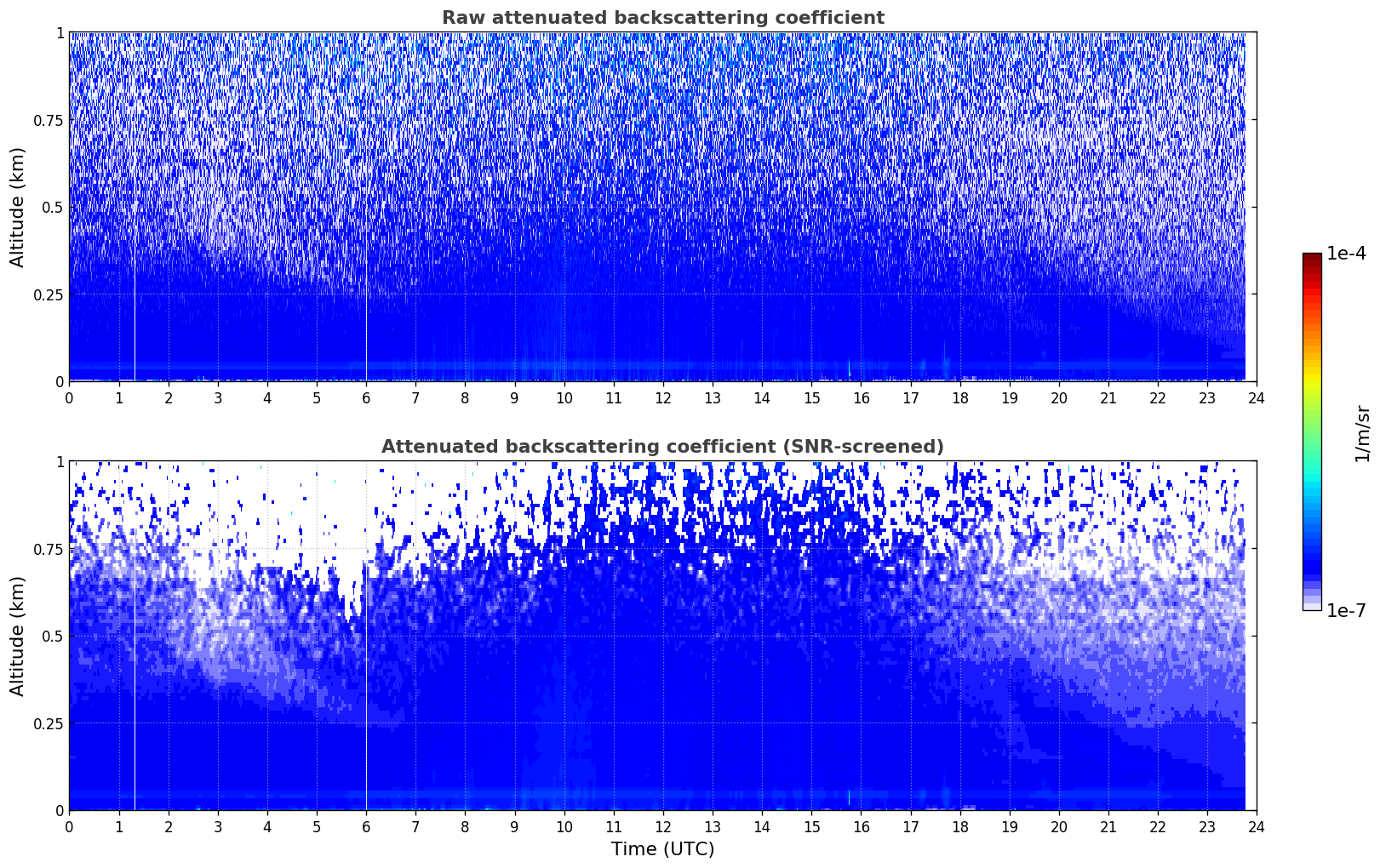Click the "21" time tick under the SNR-screened plot
The width and height of the screenshot is (1380, 868).
click(x=1108, y=826)
